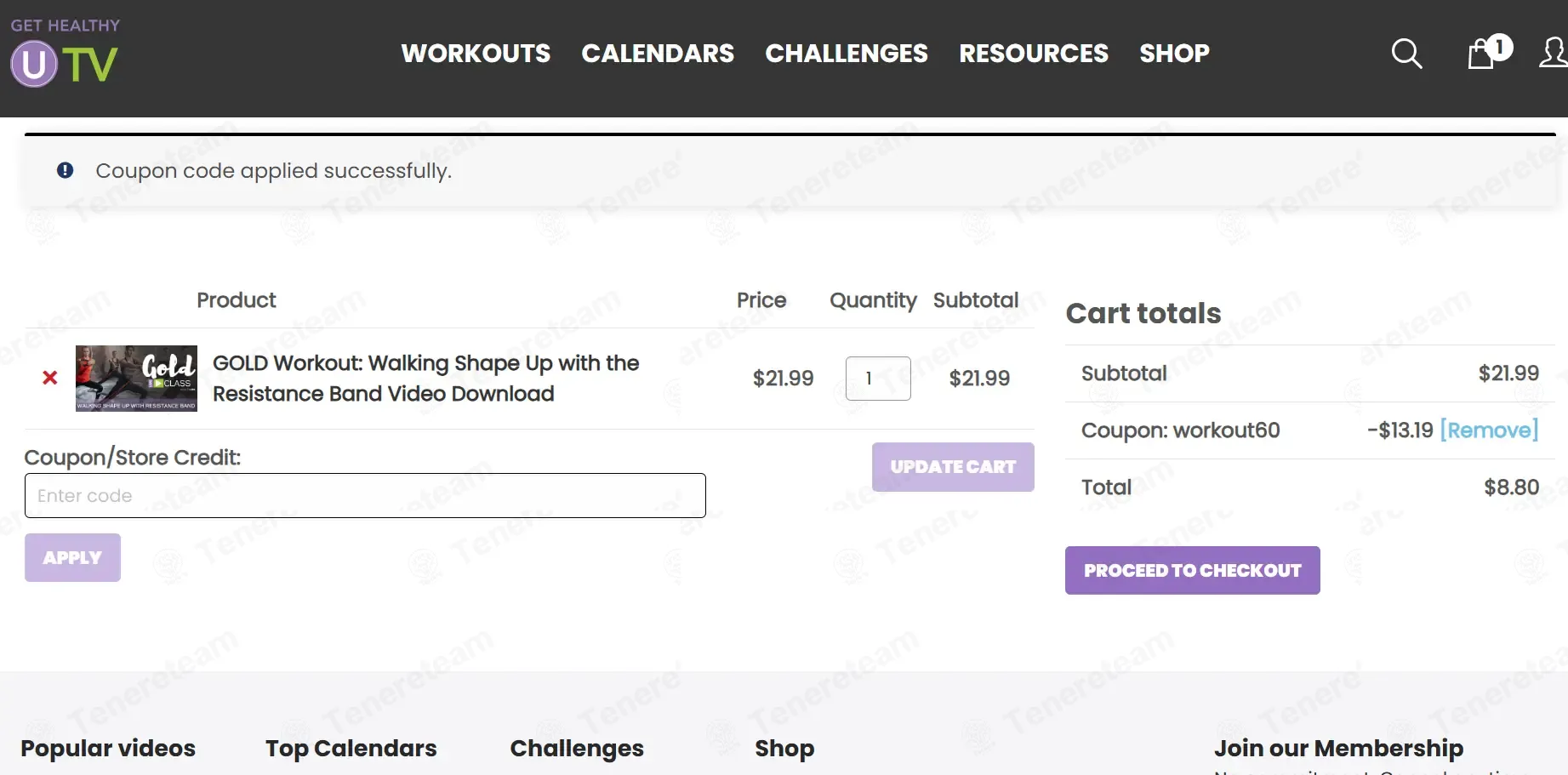Open the search magnifier icon
Viewport: 1568px width, 775px height.
1406,54
